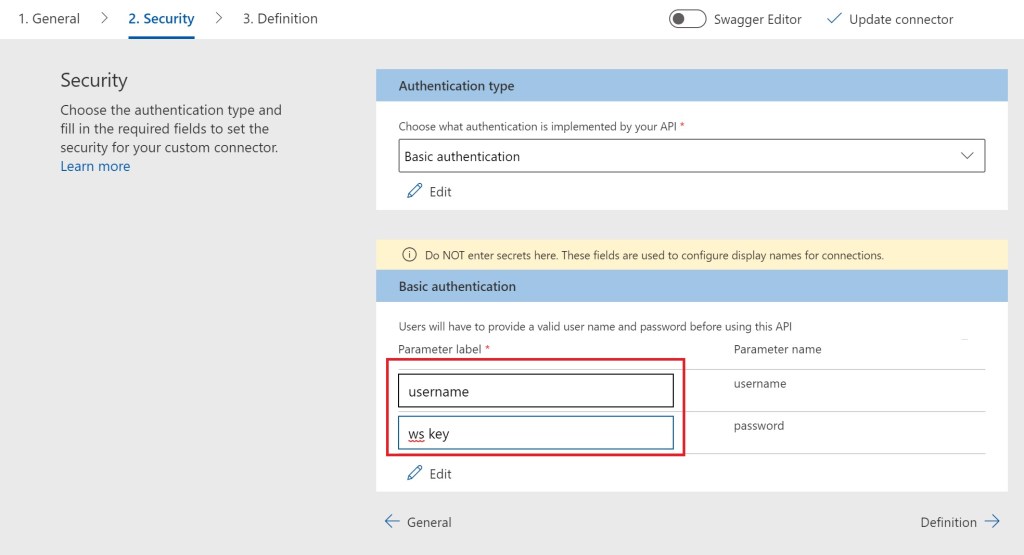Click the pencil icon under Authentication type dropdown
This screenshot has height=555, width=1024.
tap(415, 191)
